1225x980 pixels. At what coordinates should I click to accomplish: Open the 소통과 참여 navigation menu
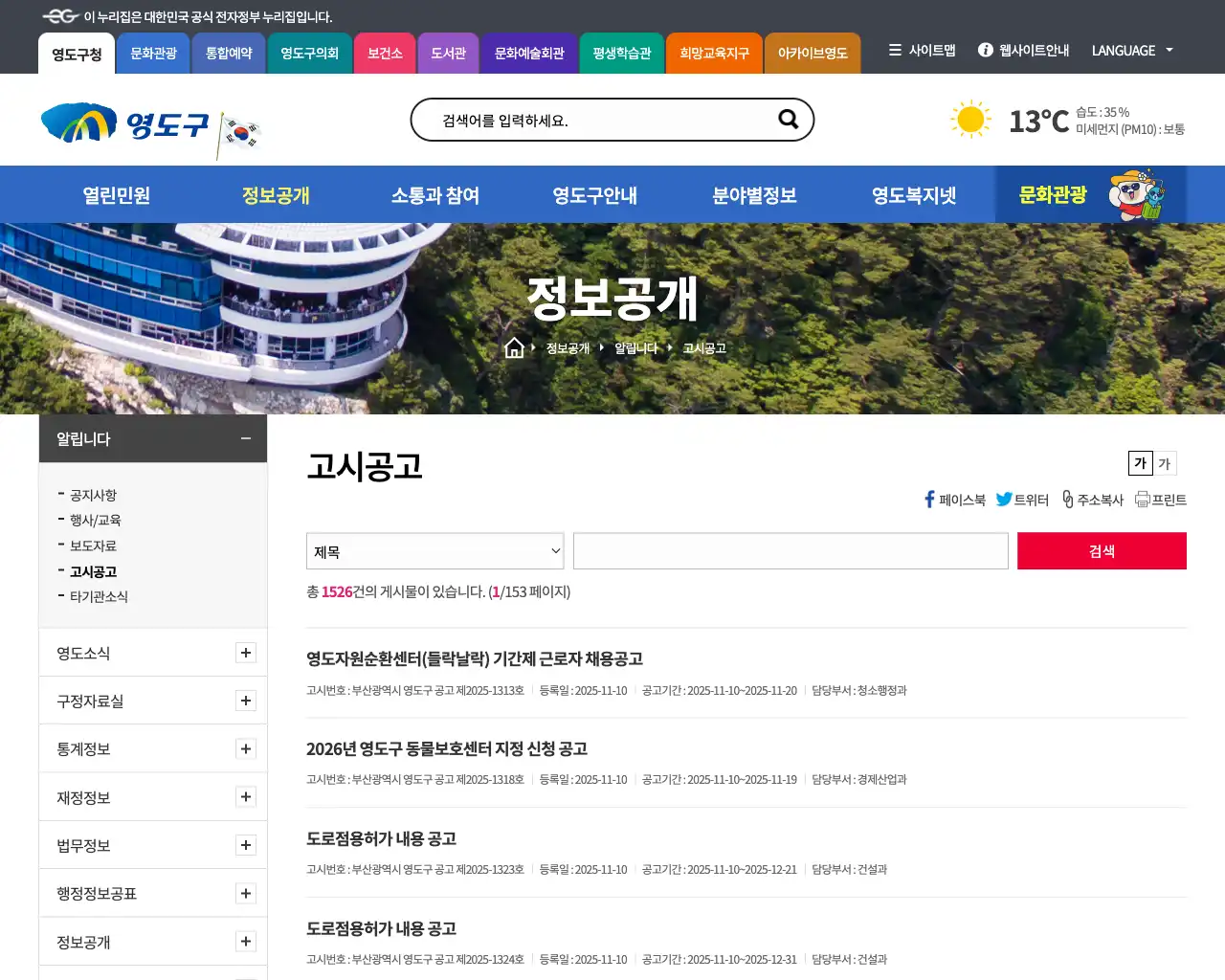tap(436, 194)
